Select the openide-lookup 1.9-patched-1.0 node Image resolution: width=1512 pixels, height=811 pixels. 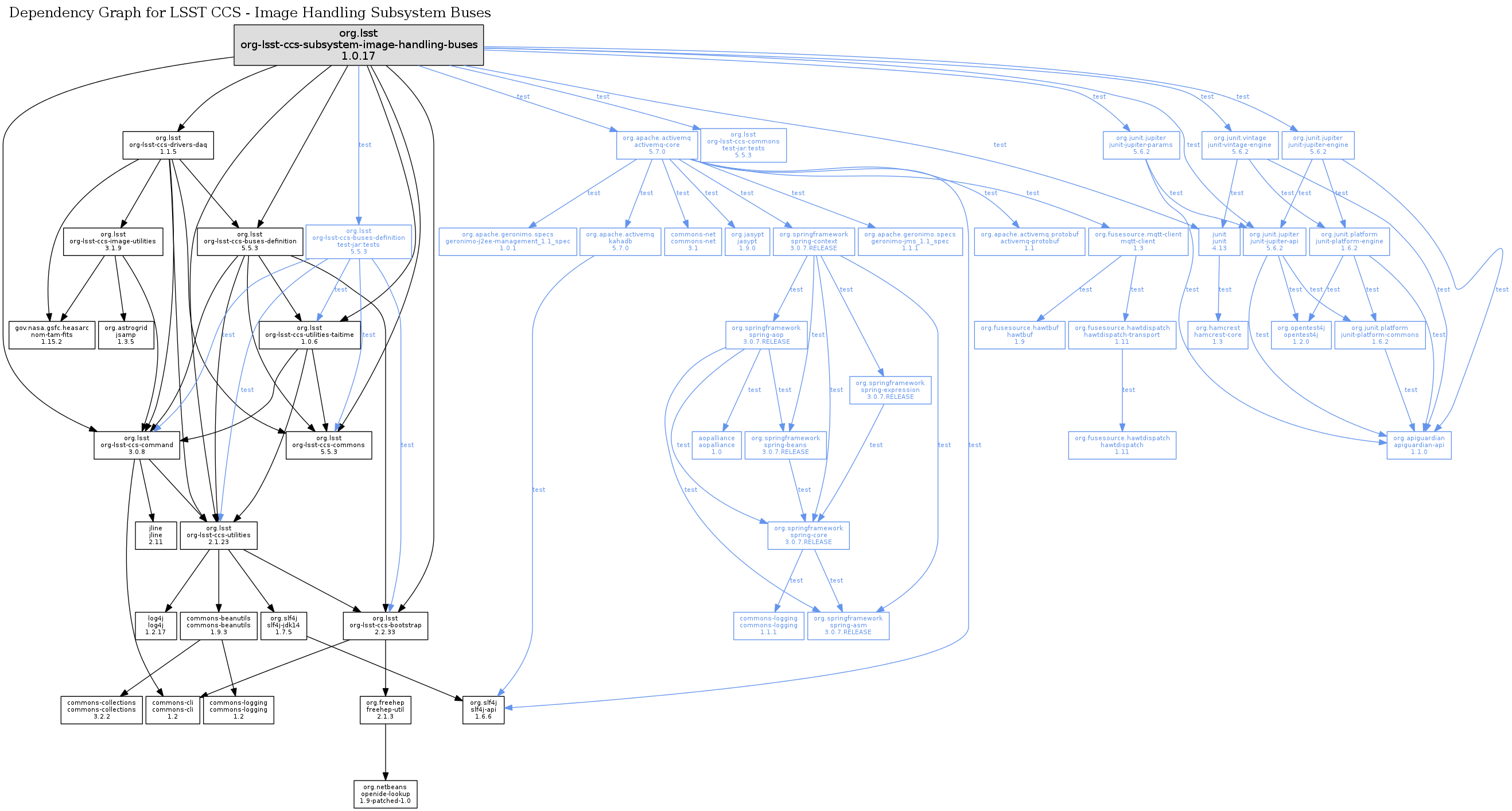pyautogui.click(x=385, y=794)
